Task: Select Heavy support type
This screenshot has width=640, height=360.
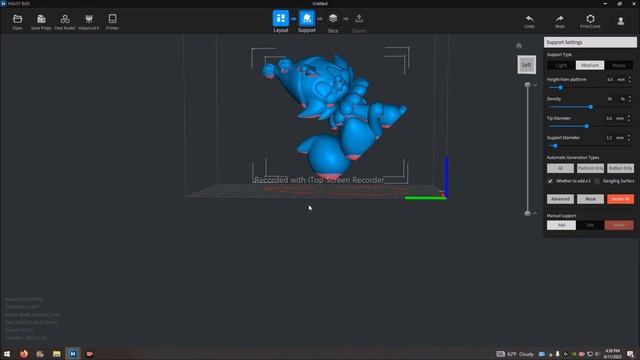Action: tap(619, 65)
